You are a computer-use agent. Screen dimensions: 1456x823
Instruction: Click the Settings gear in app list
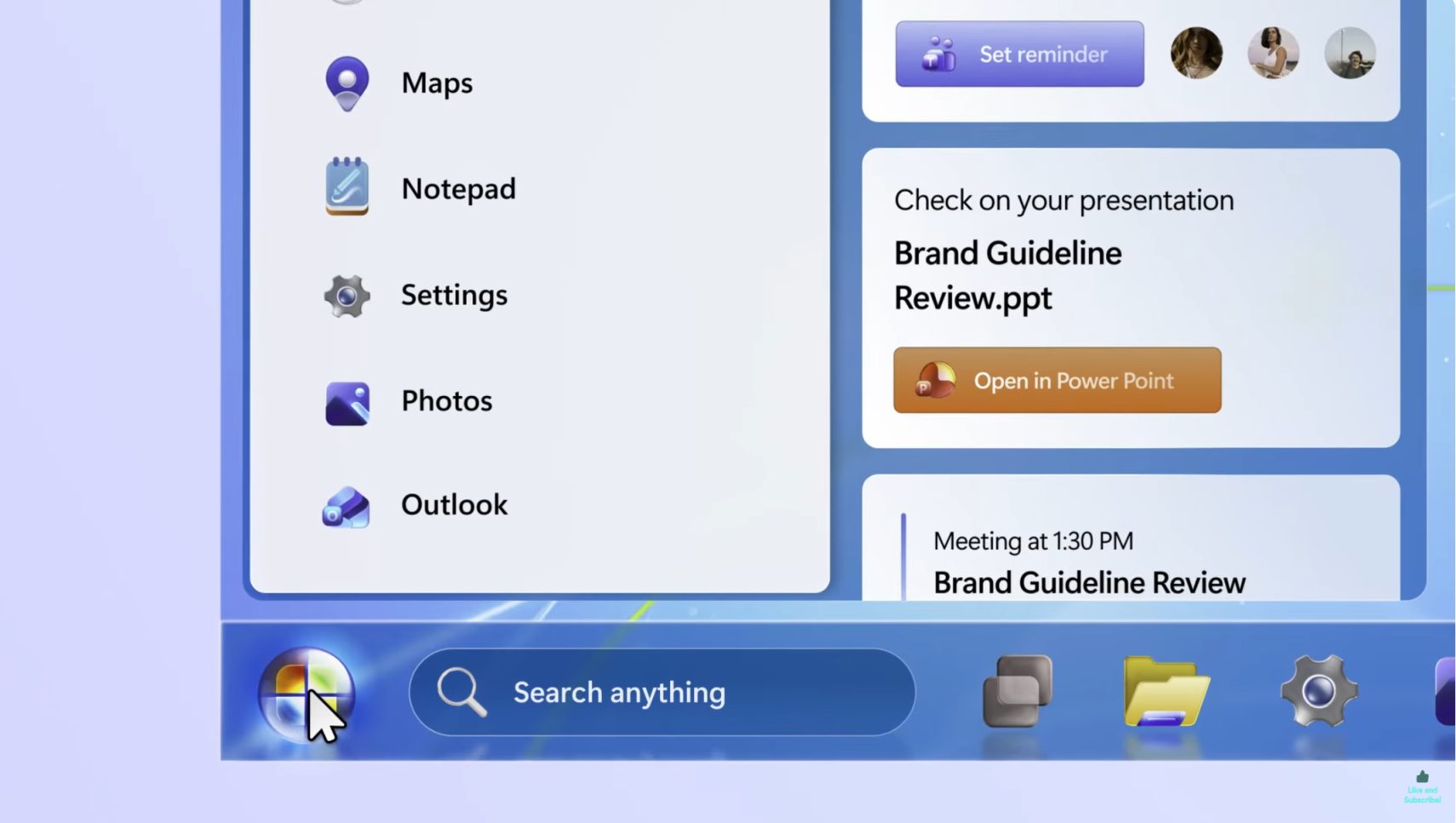(347, 296)
